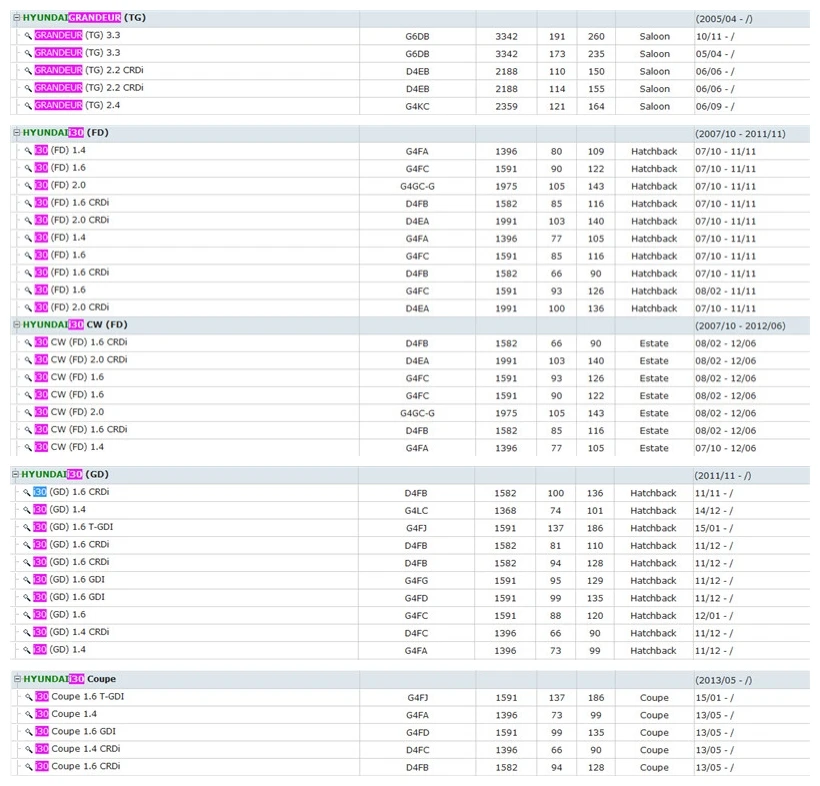Click magnifier icon for i30 CW (FD) 1.4
Viewport: 820px width, 786px height.
click(x=28, y=447)
